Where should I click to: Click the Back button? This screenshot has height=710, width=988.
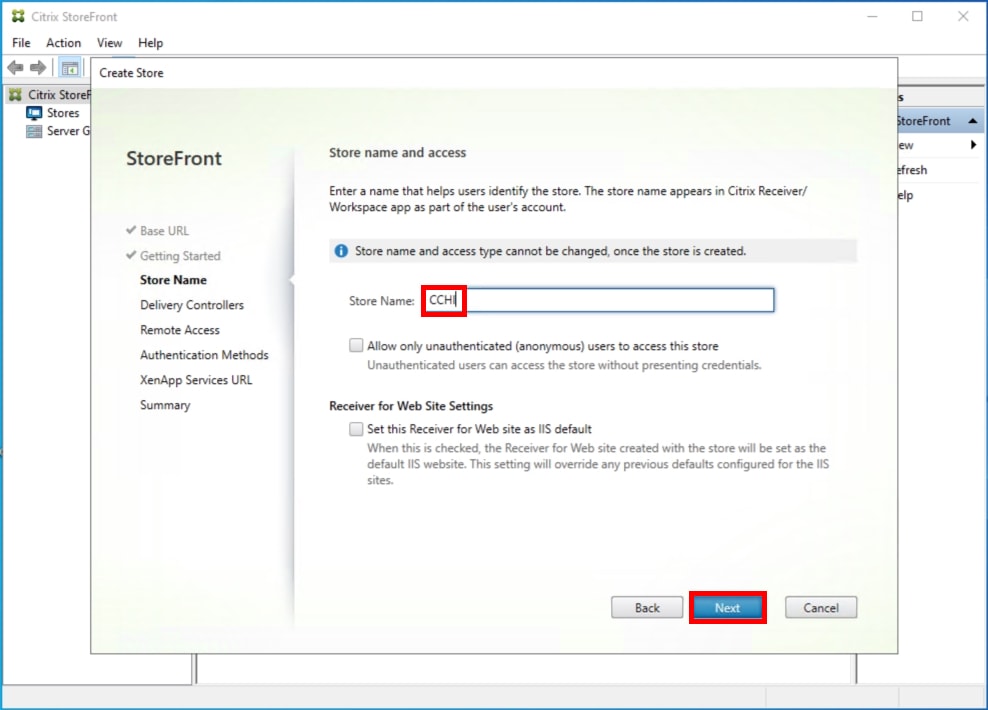click(647, 608)
